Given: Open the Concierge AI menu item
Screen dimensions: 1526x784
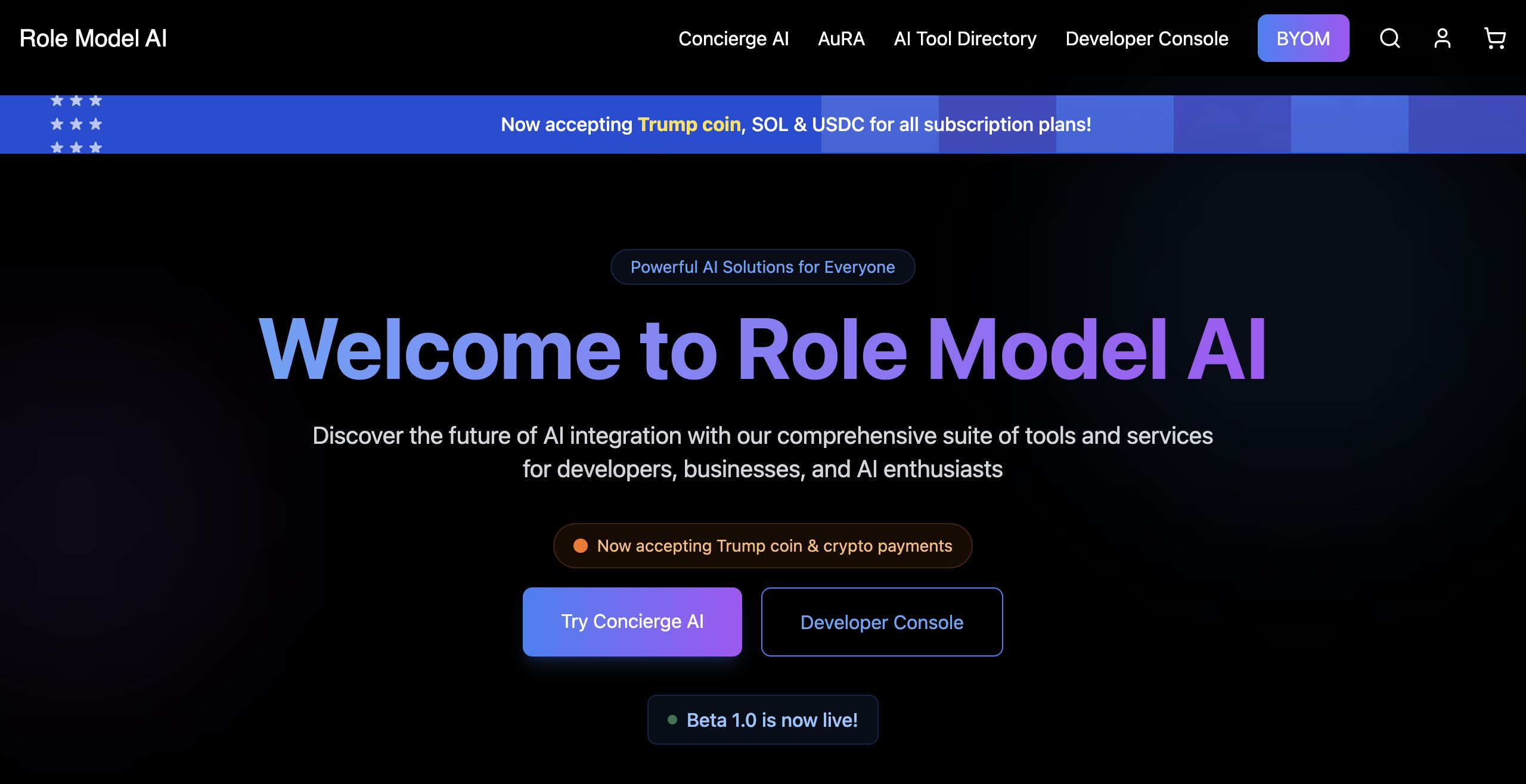Looking at the screenshot, I should (733, 39).
